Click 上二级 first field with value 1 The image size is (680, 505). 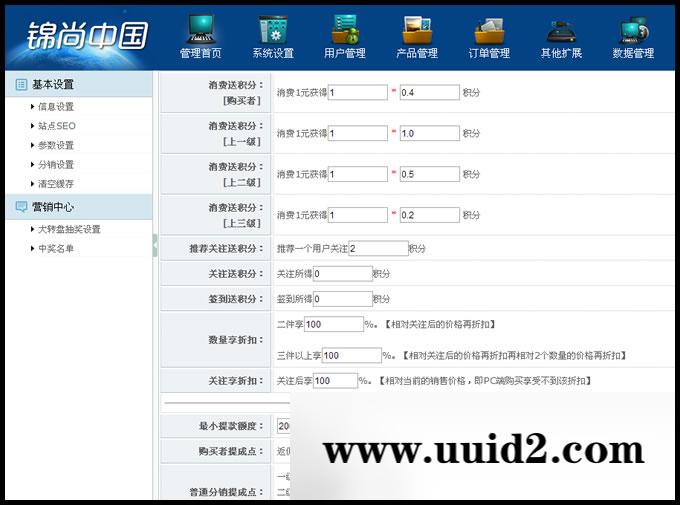(x=358, y=174)
